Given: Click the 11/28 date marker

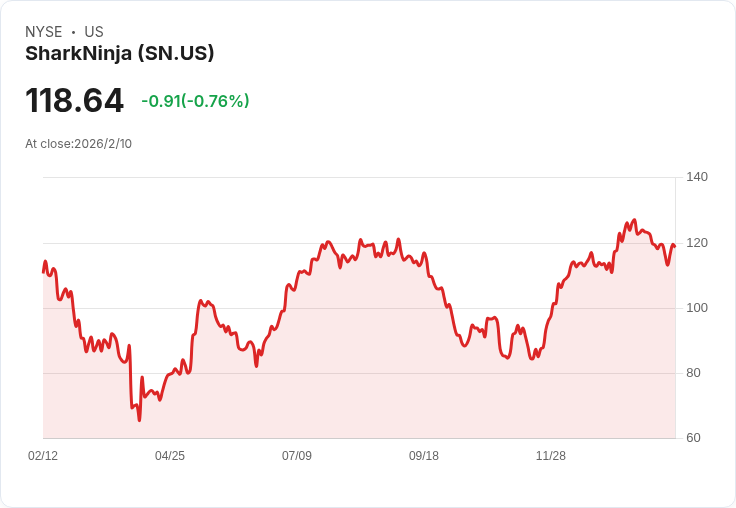Looking at the screenshot, I should (x=551, y=456).
